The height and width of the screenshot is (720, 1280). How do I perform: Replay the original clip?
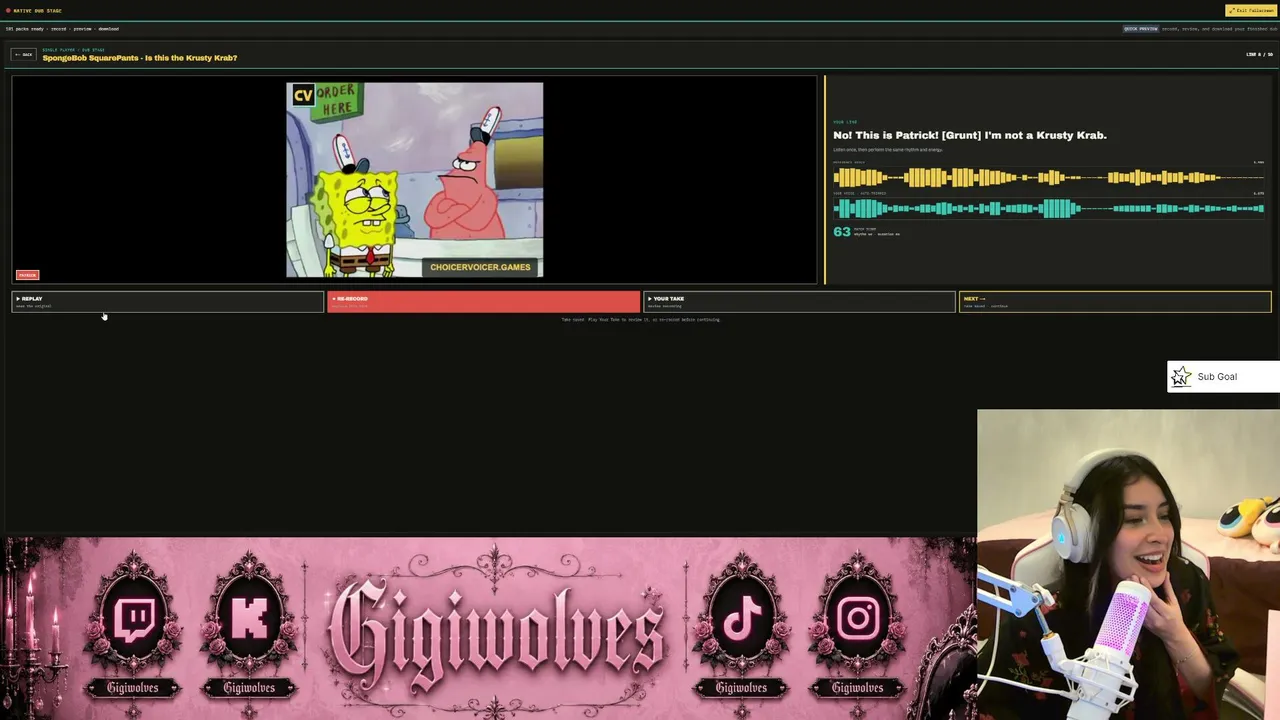[x=168, y=301]
